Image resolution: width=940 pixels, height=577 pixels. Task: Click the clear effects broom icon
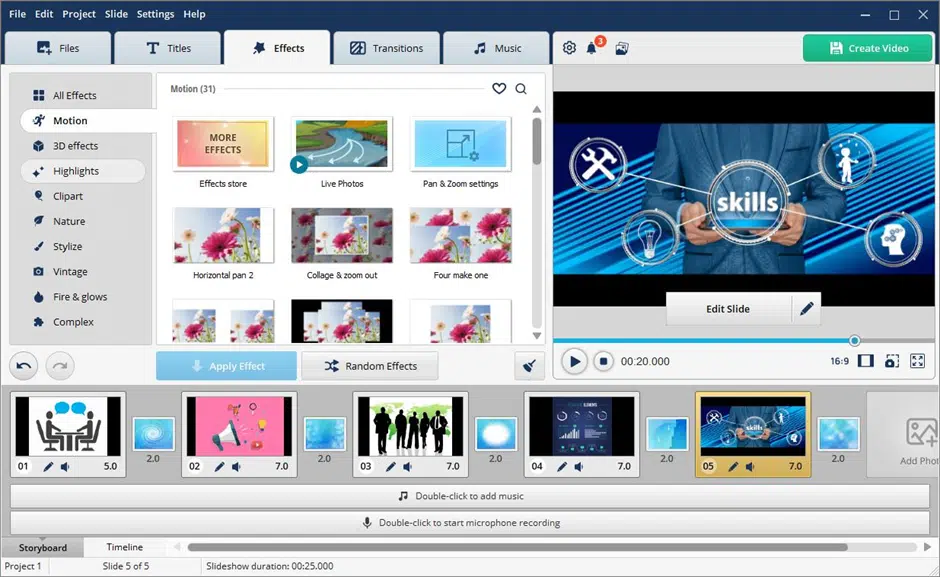pos(529,366)
